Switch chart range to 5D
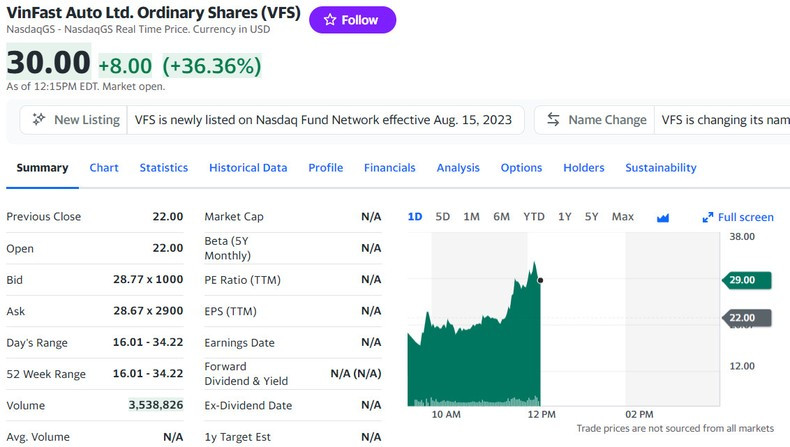 click(x=443, y=217)
